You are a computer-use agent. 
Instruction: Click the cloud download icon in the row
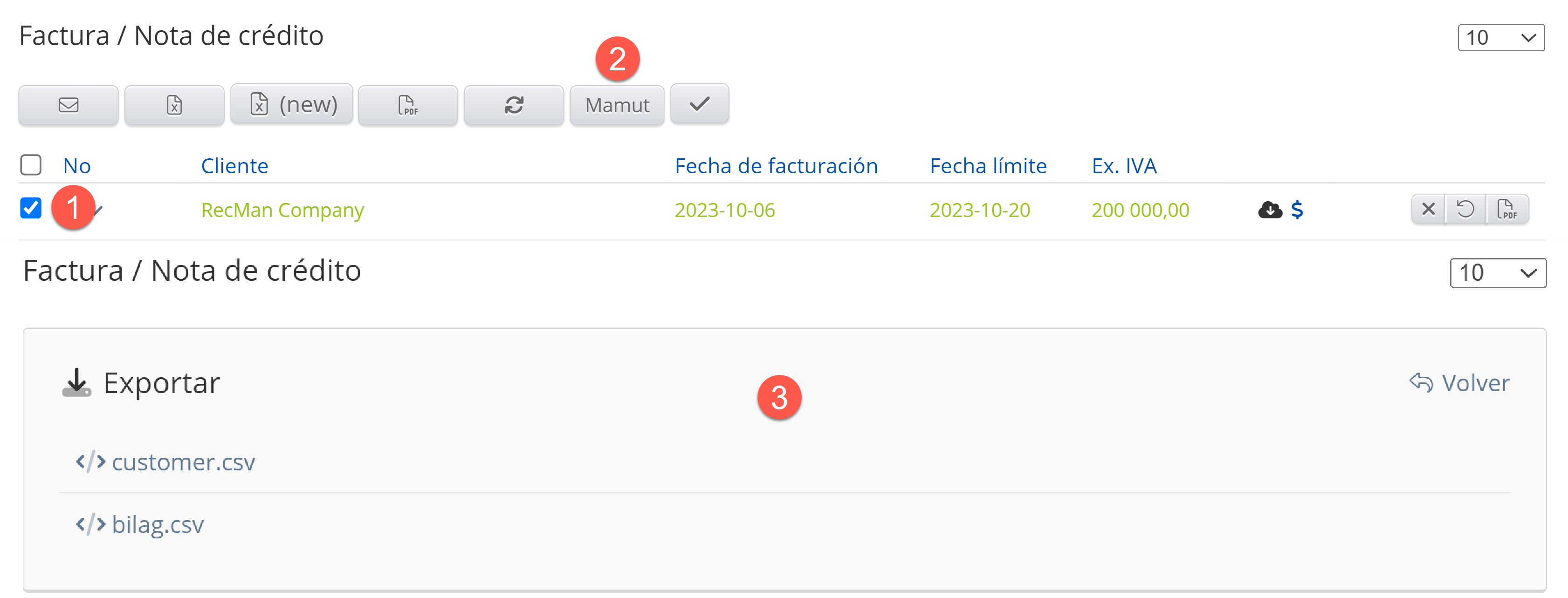(x=1270, y=210)
